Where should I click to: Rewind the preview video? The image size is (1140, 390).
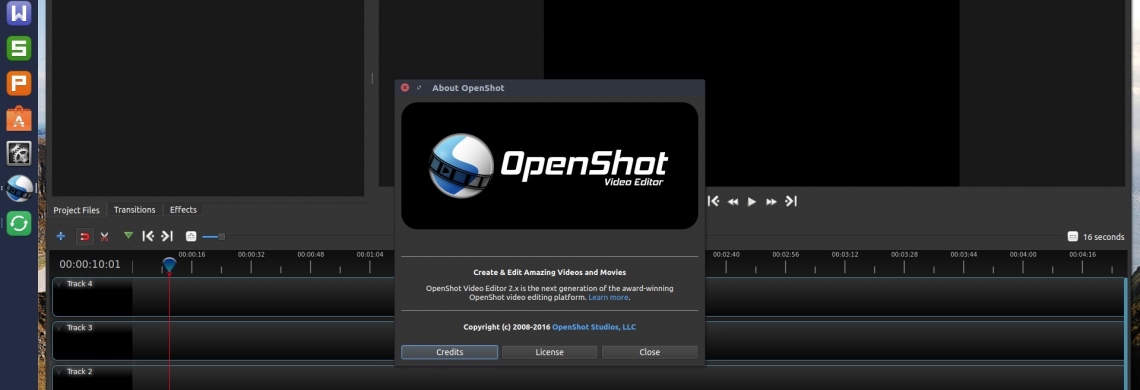click(x=733, y=202)
